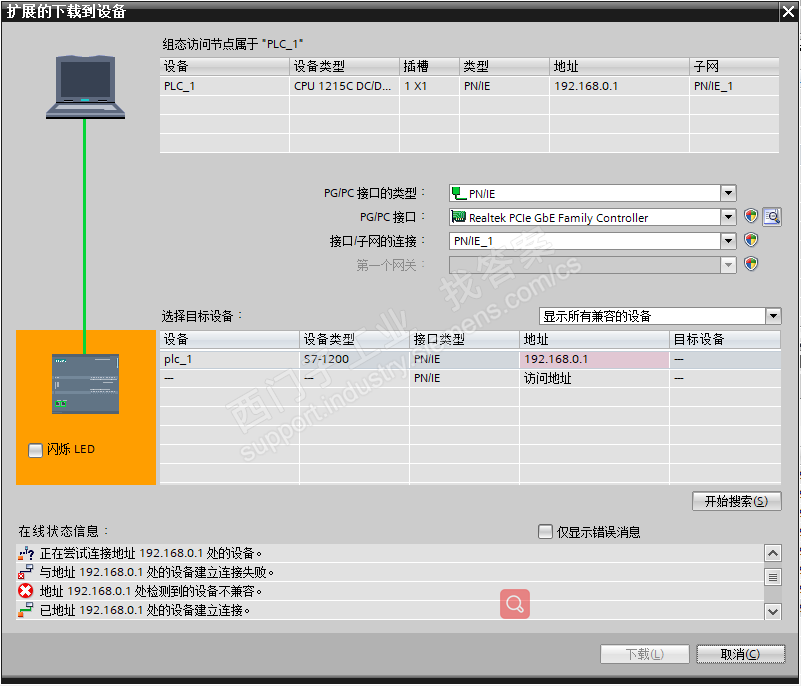
Task: Click the red magnifier overlay icon
Action: (x=514, y=604)
